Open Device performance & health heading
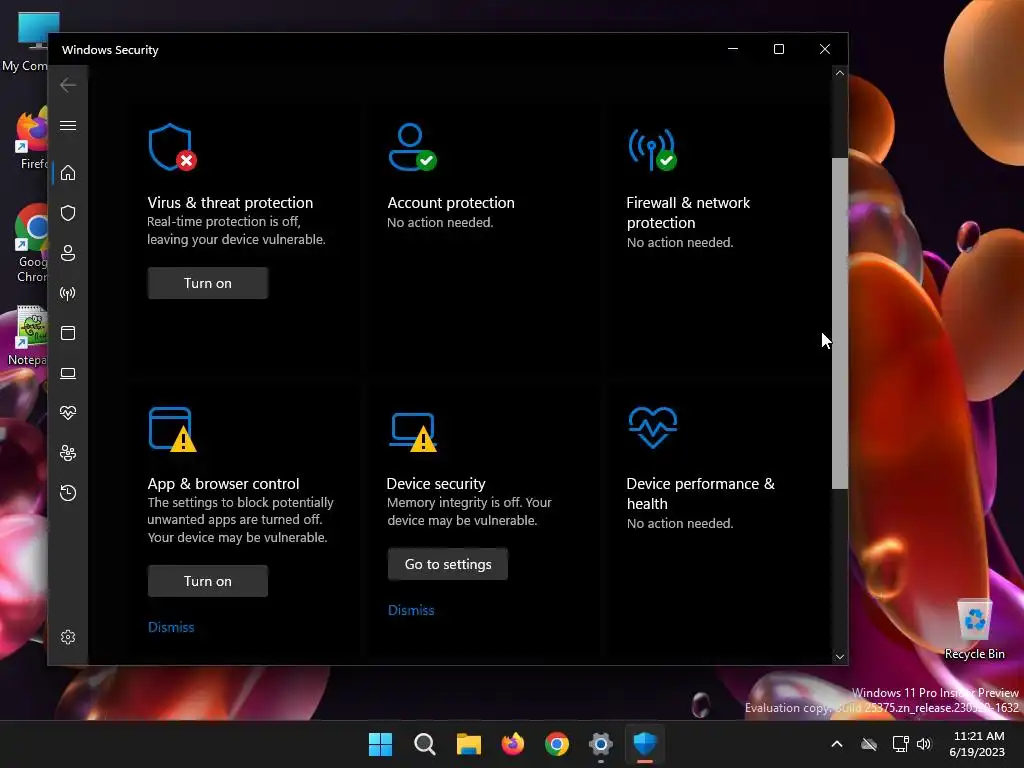Viewport: 1024px width, 768px height. coord(700,493)
